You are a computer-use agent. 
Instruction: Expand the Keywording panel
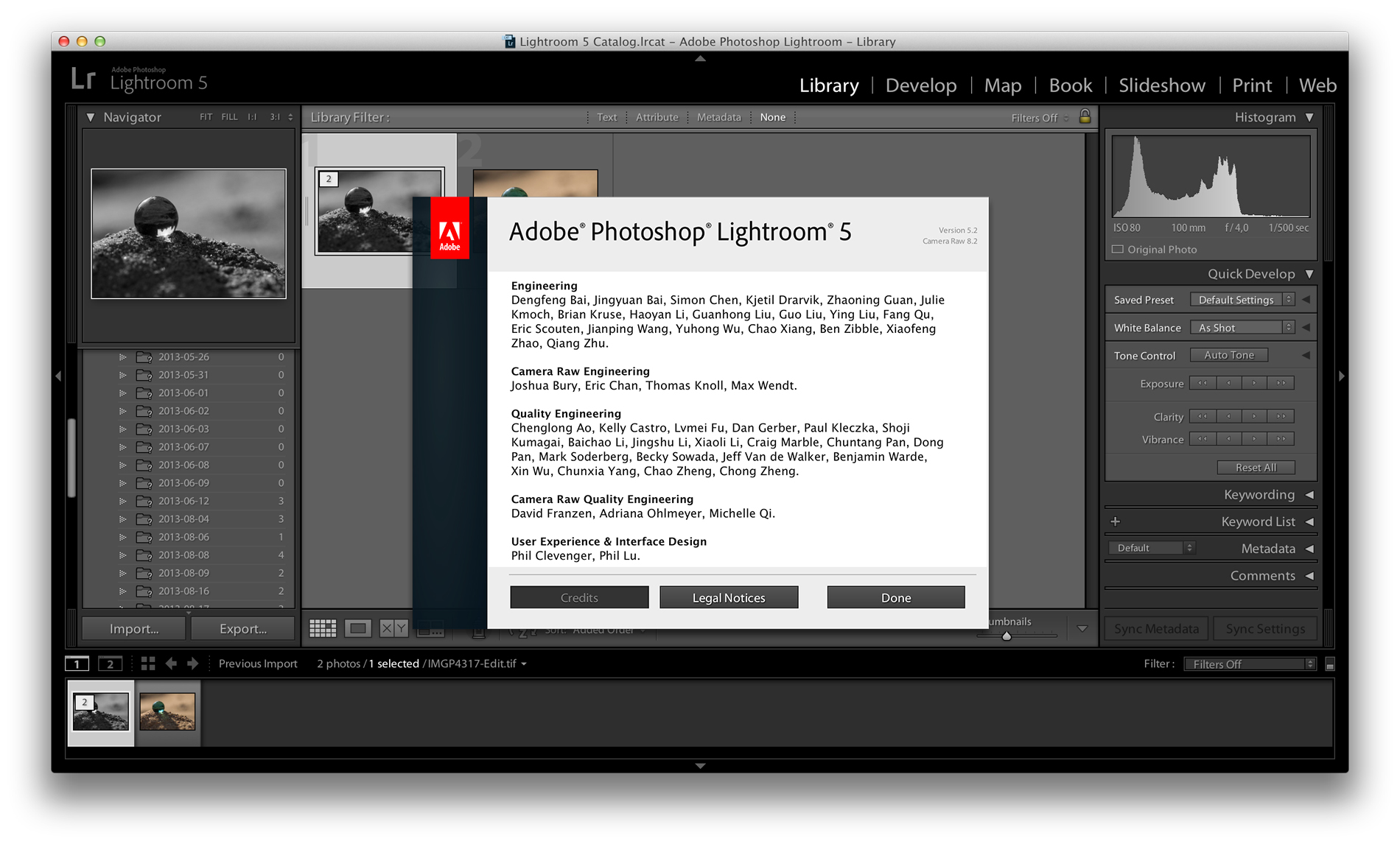[x=1309, y=495]
